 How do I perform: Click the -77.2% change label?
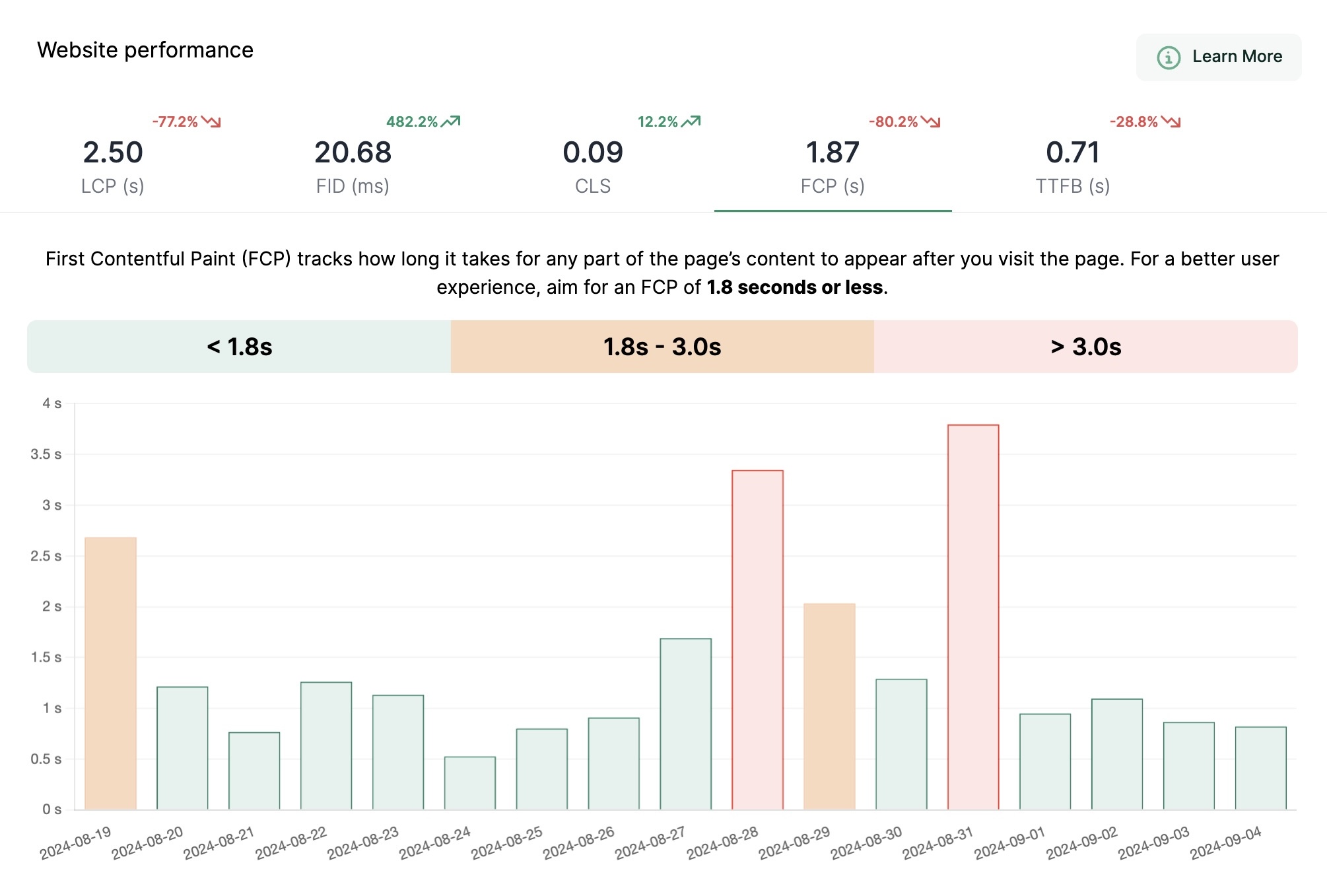click(x=175, y=121)
